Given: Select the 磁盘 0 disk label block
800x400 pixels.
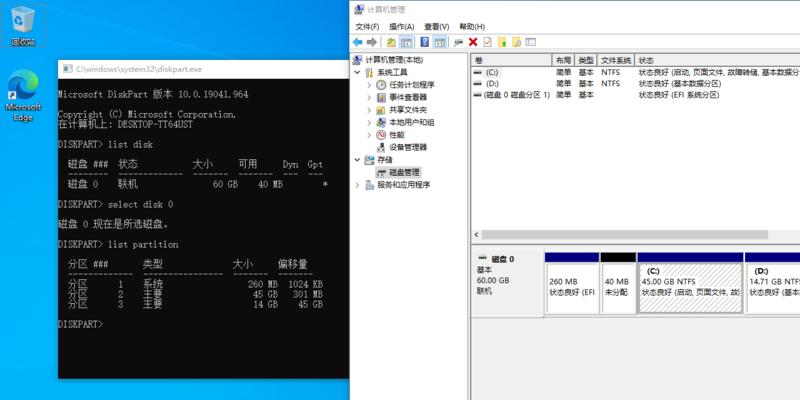Looking at the screenshot, I should (x=507, y=283).
